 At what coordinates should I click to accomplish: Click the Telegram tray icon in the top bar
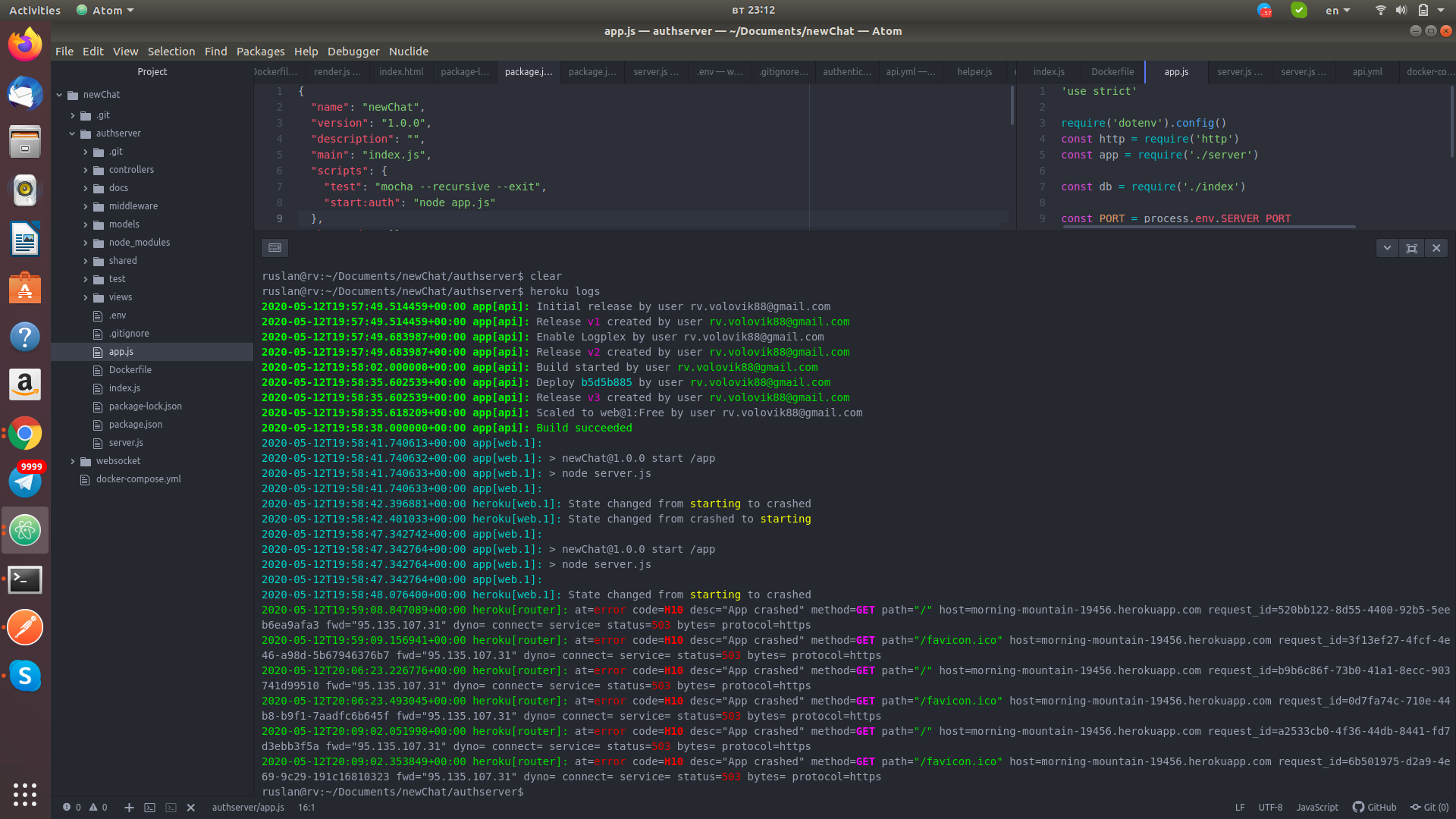1264,11
